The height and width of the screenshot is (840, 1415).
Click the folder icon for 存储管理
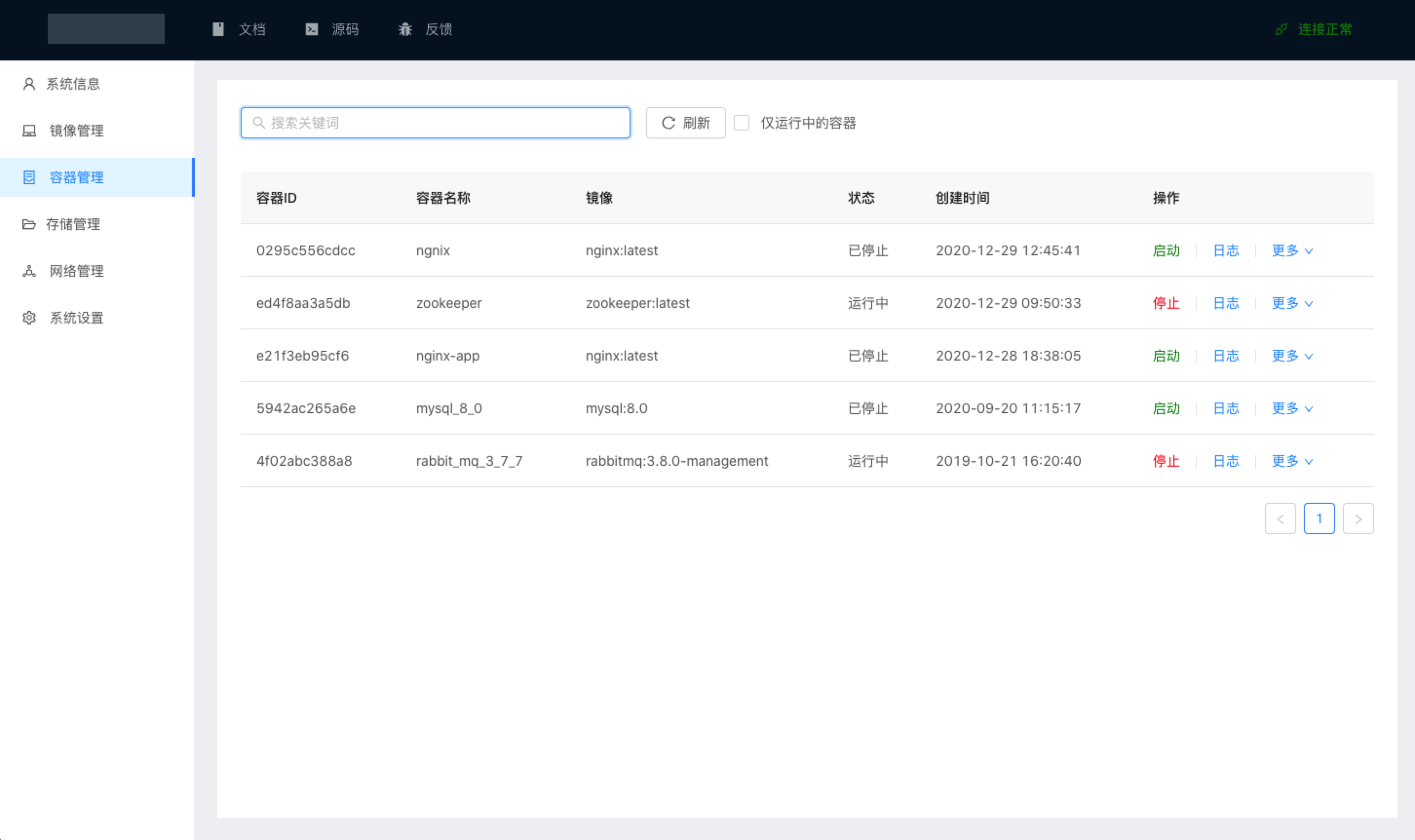click(29, 224)
